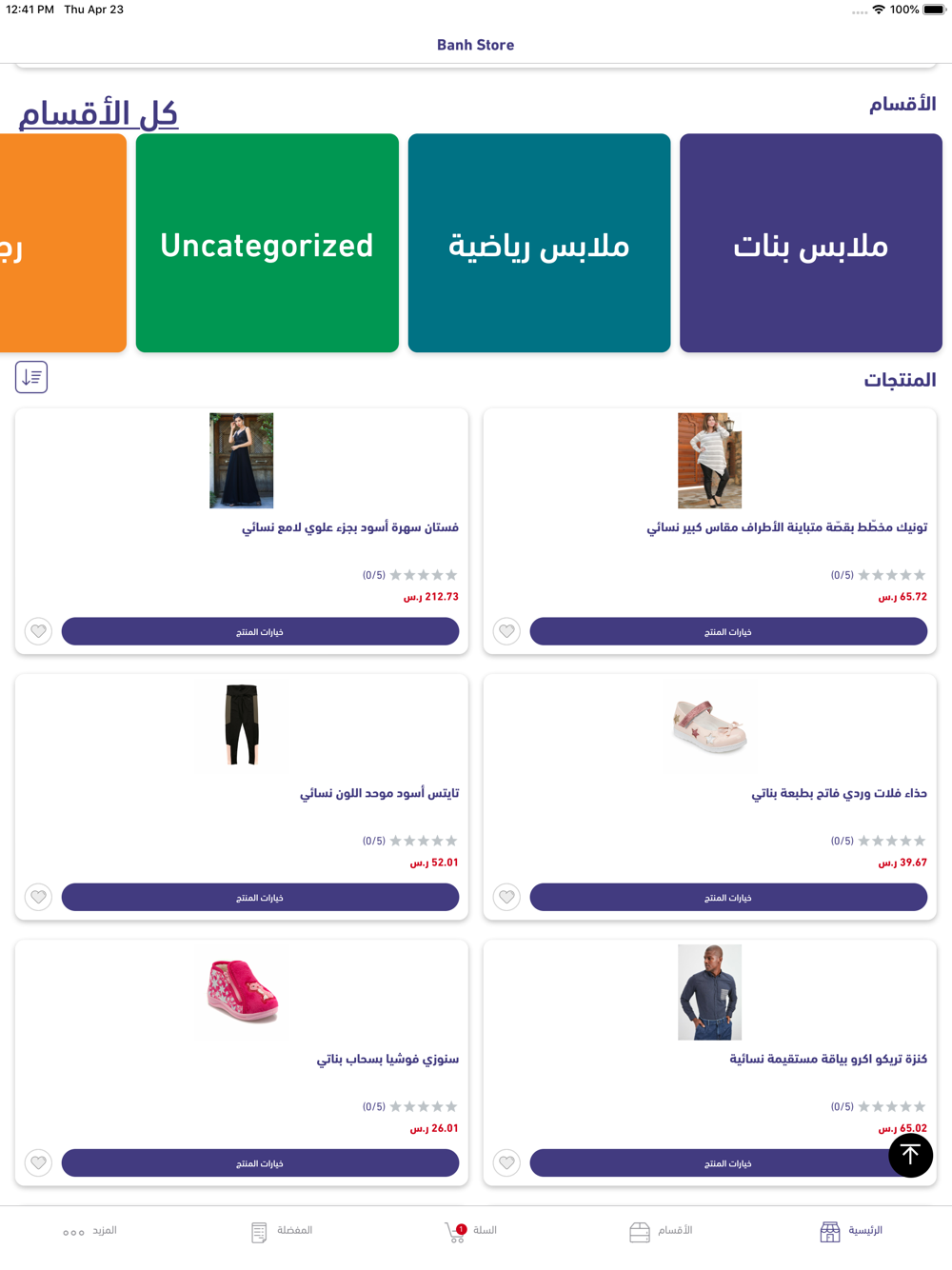Favorite the men's tricot sweater product
Viewport: 952px width, 1270px height.
coord(506,1162)
